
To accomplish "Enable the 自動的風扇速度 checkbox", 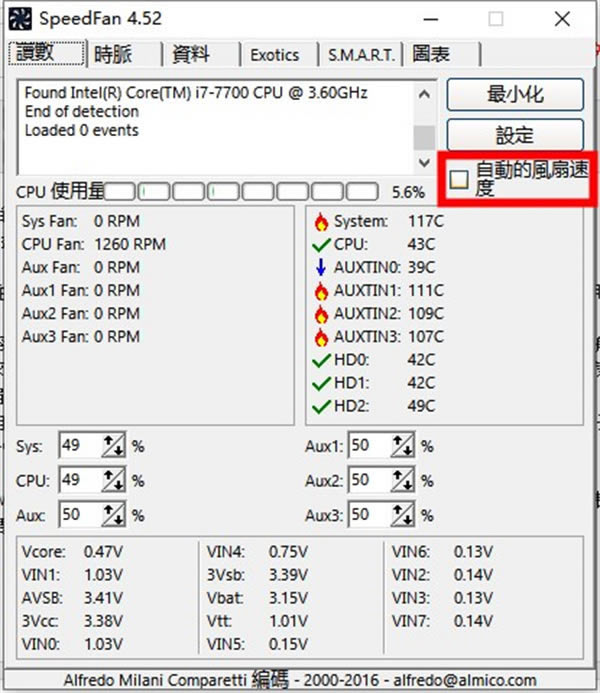I will pos(459,179).
